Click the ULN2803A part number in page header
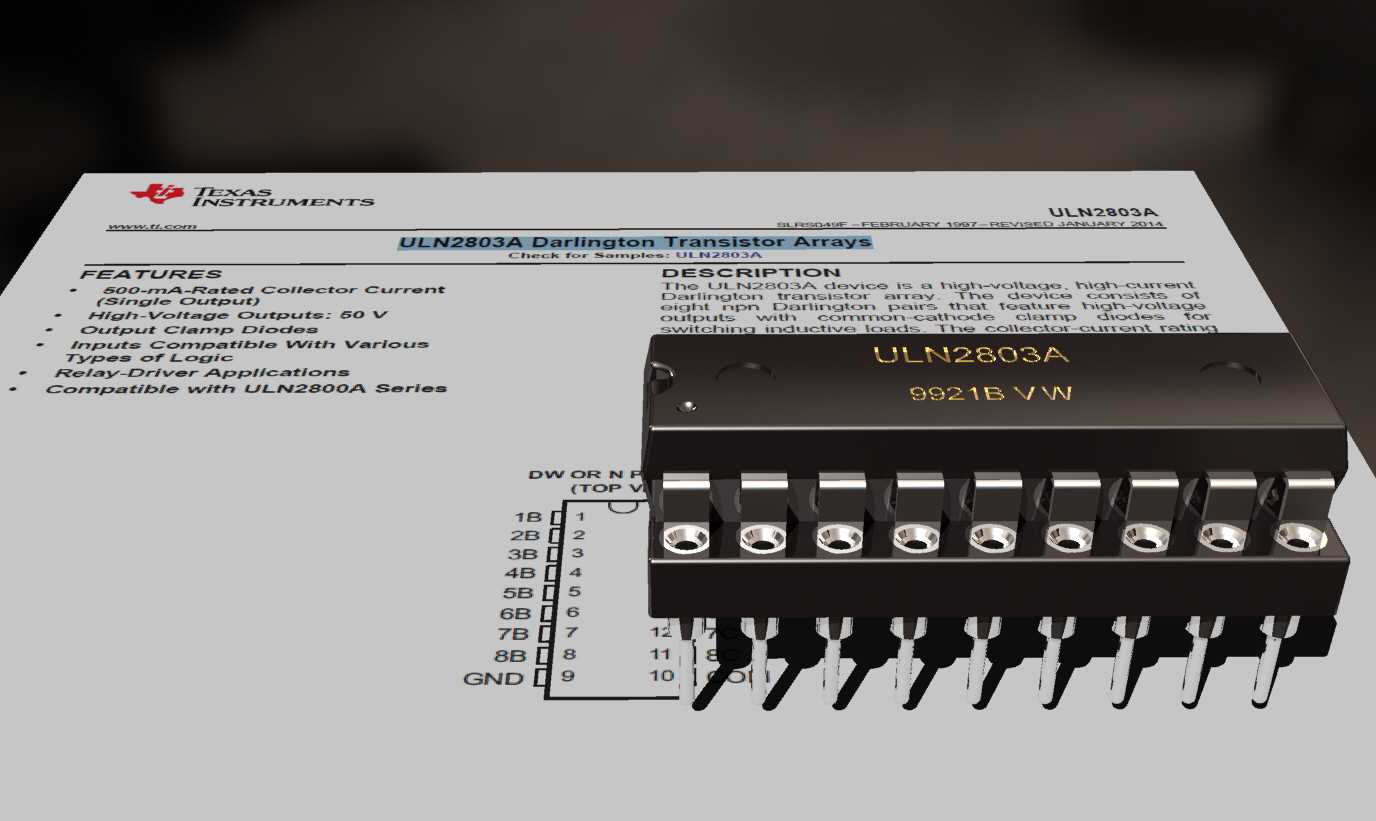 [1103, 212]
